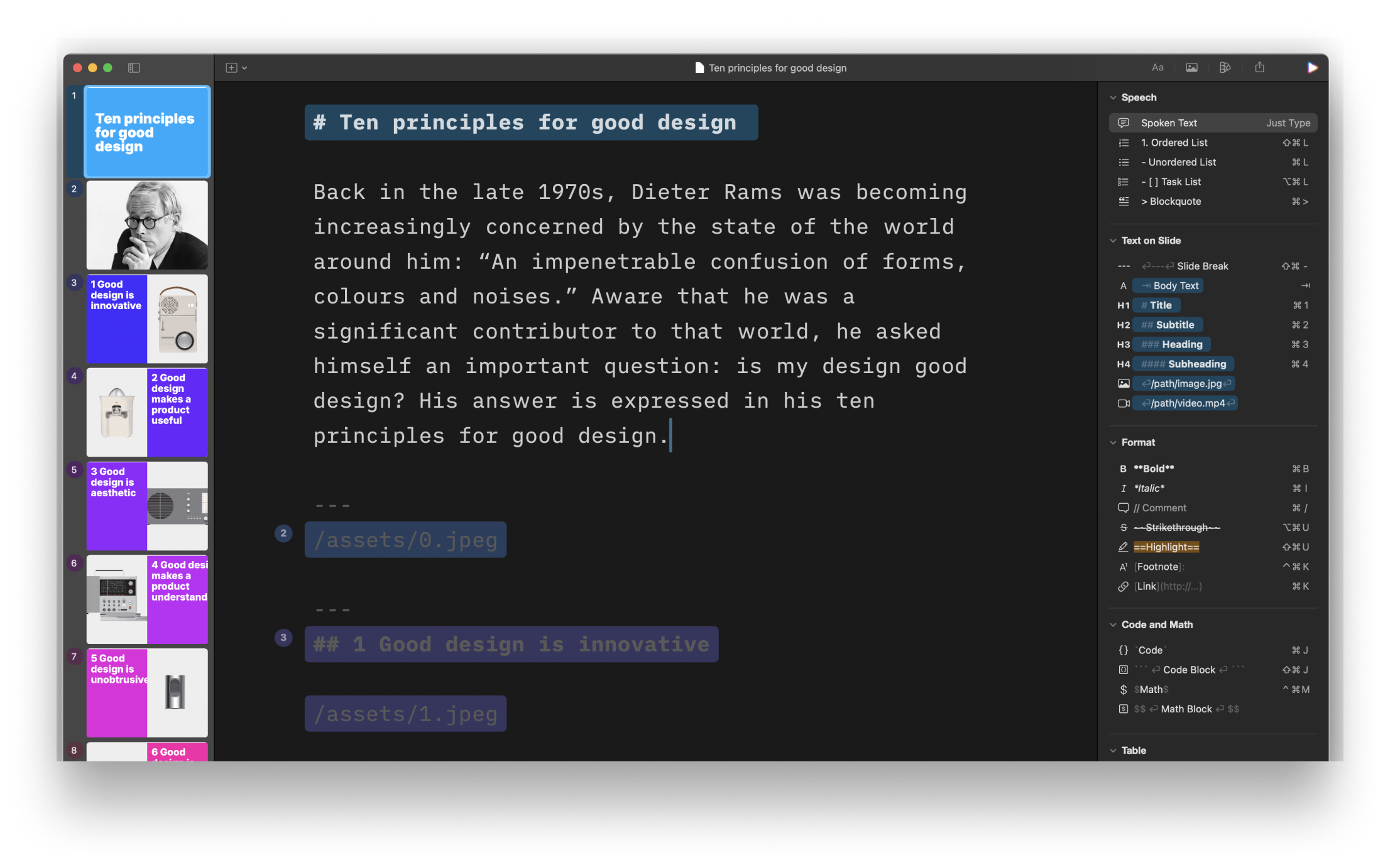Open the media library image icon

pyautogui.click(x=1192, y=67)
